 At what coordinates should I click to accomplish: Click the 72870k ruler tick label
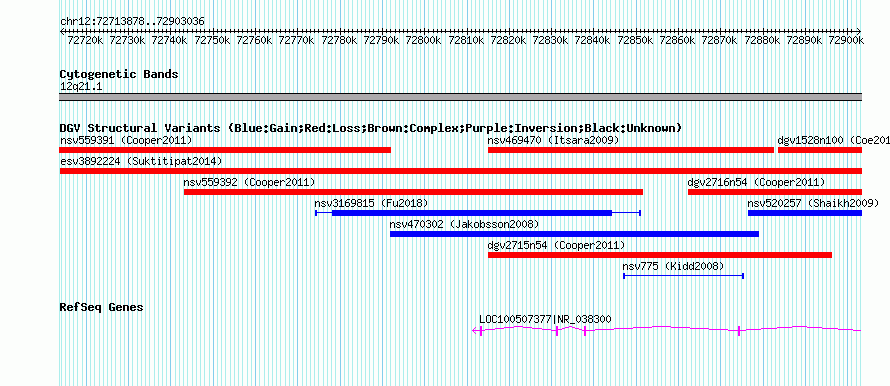[x=720, y=40]
